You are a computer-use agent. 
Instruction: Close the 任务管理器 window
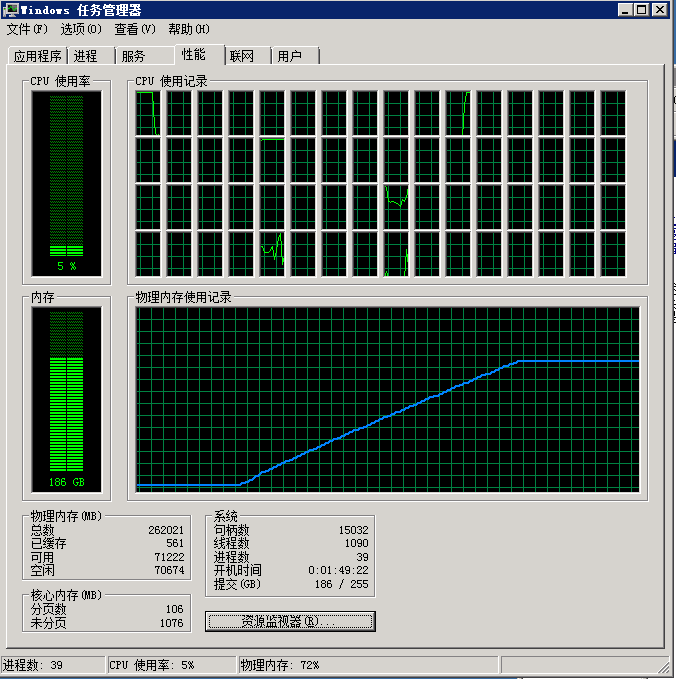[x=660, y=10]
